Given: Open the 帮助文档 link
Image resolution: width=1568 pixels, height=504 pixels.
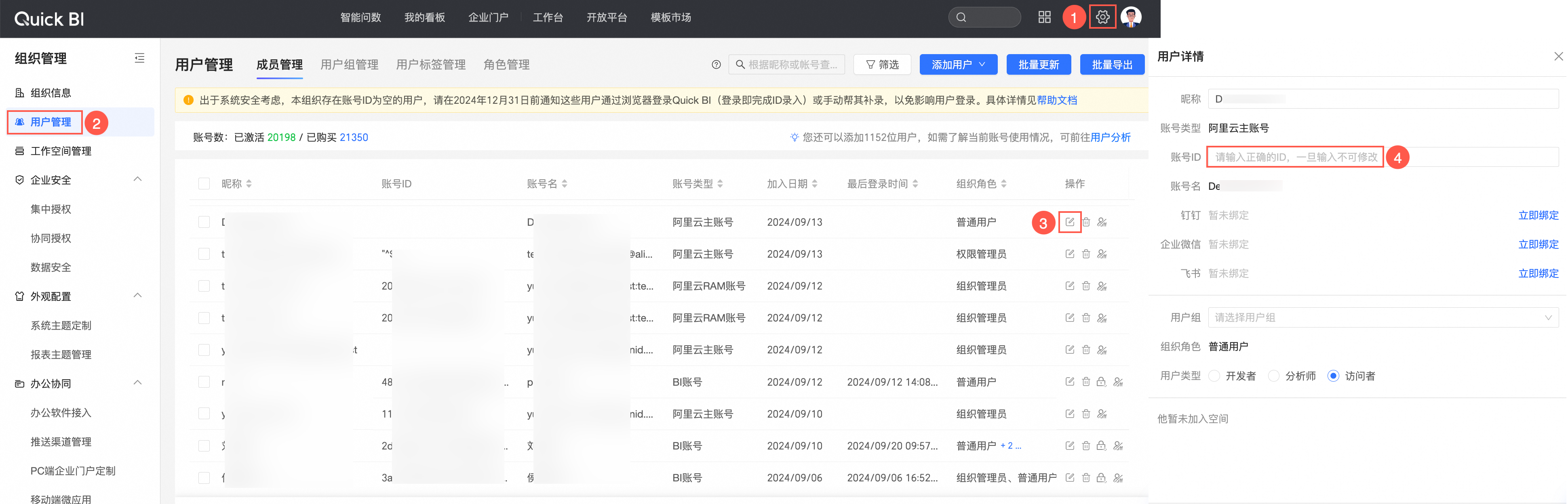Looking at the screenshot, I should point(1057,100).
